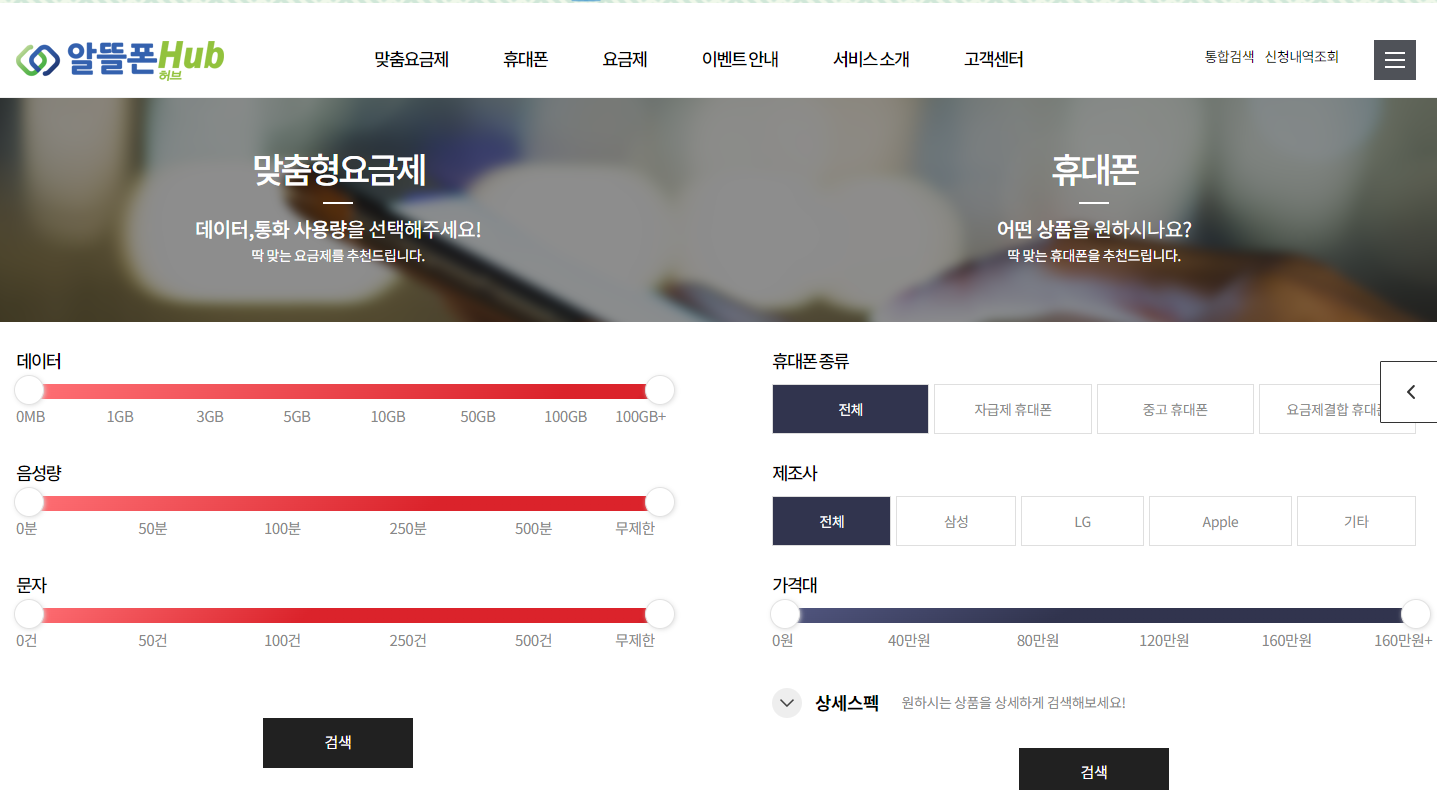Expand the 상세스펙 detailed spec section
The image size is (1437, 790).
click(x=786, y=703)
